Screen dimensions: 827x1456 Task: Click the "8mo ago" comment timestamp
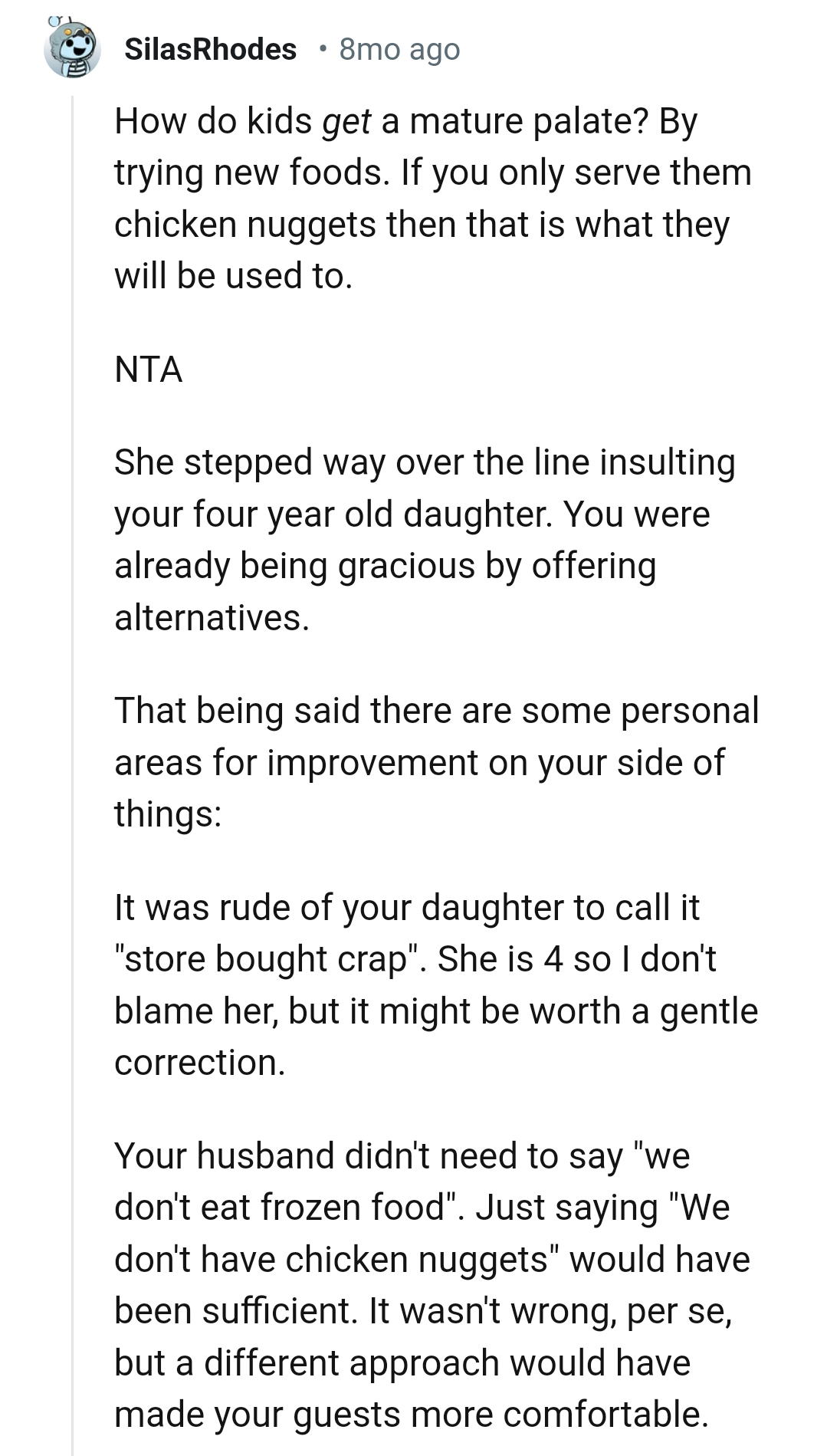tap(399, 49)
